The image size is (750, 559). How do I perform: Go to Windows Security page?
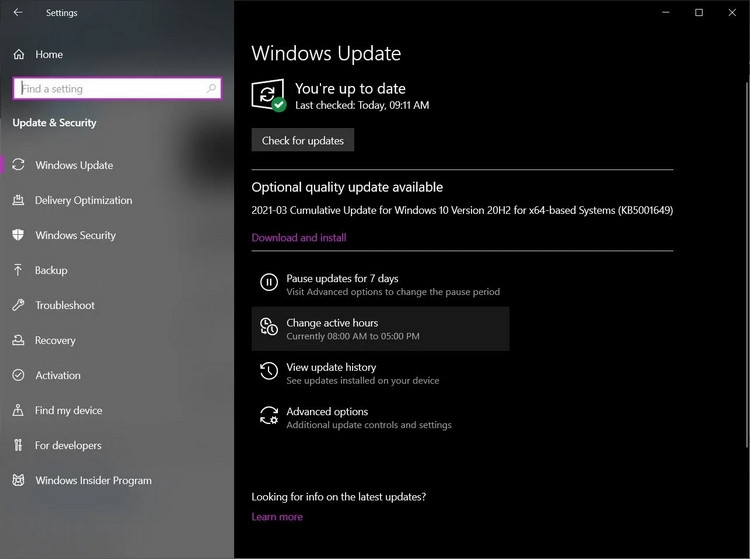pos(76,235)
